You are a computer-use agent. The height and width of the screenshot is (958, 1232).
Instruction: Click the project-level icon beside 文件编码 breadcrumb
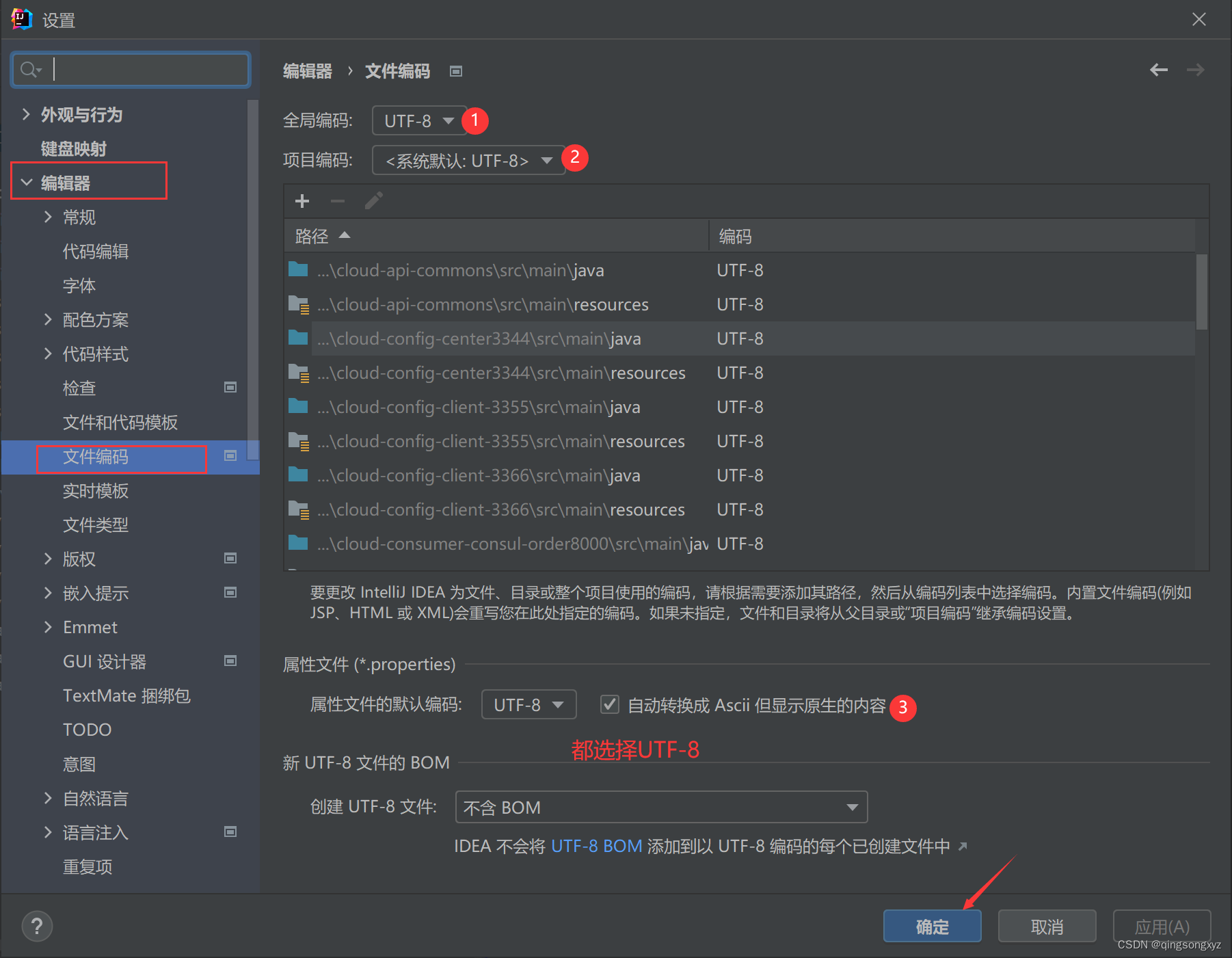click(456, 71)
